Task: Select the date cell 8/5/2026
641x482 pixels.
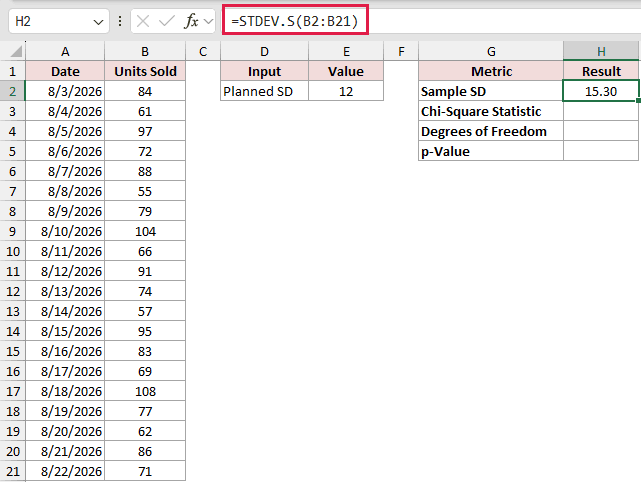Action: [x=65, y=131]
